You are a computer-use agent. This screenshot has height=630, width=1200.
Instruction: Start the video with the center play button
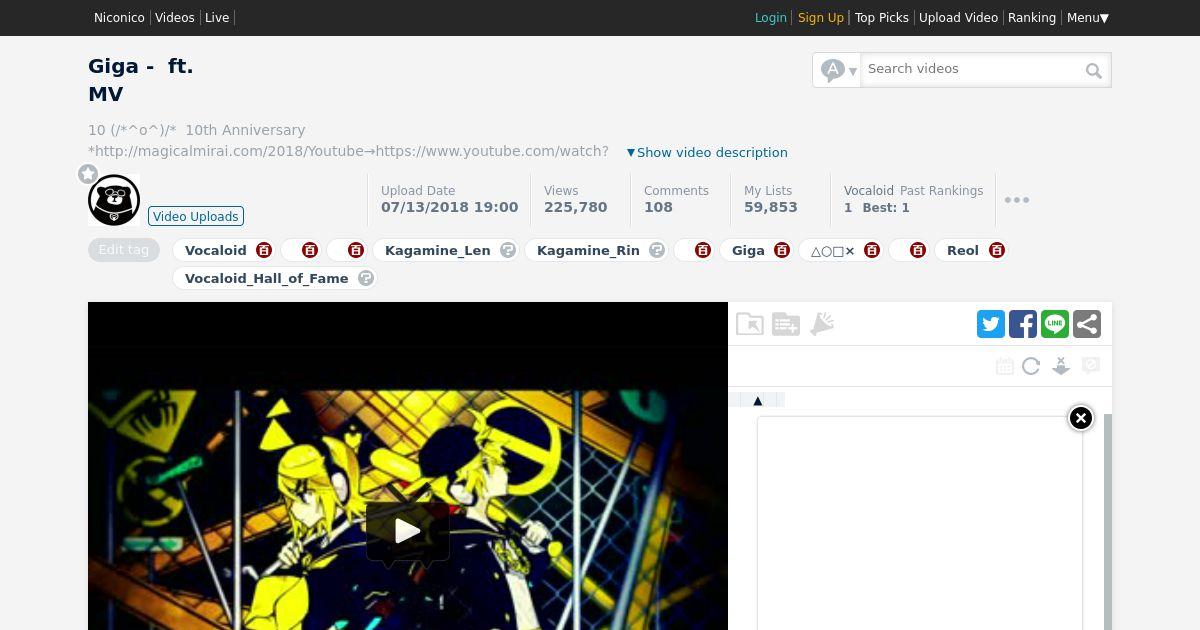click(407, 530)
